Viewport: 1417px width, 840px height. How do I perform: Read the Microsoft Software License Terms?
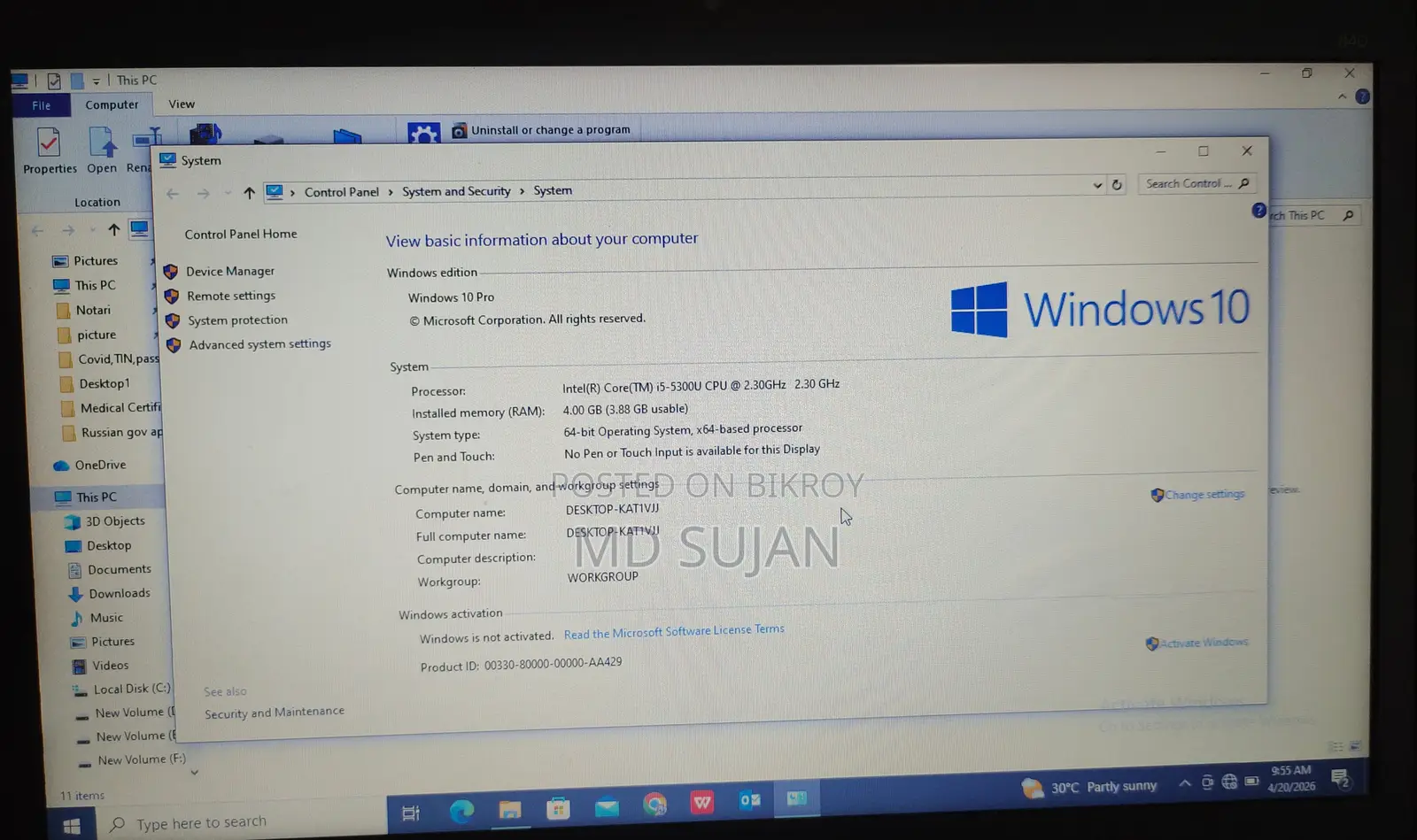point(674,632)
